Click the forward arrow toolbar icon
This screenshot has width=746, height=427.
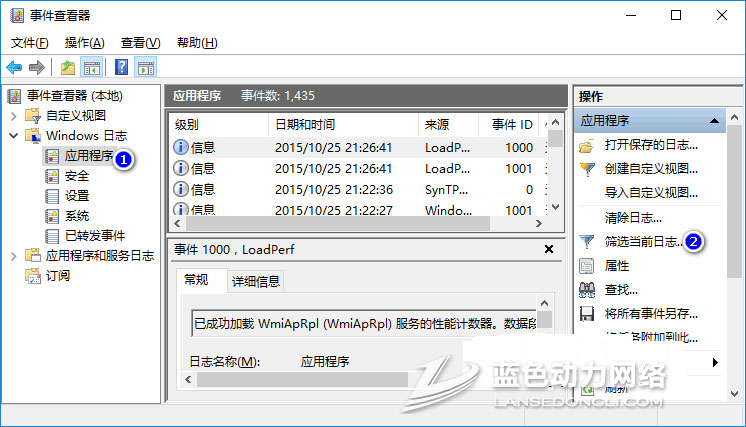point(37,67)
